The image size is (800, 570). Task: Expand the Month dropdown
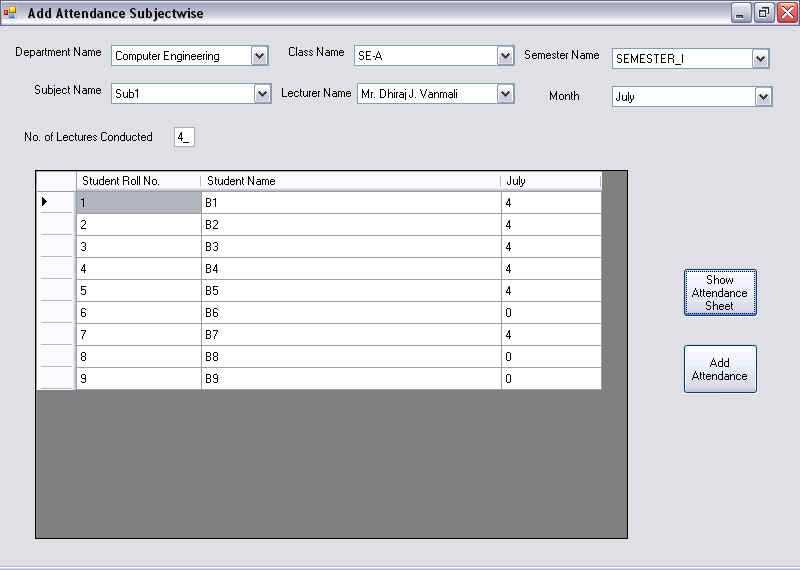763,97
